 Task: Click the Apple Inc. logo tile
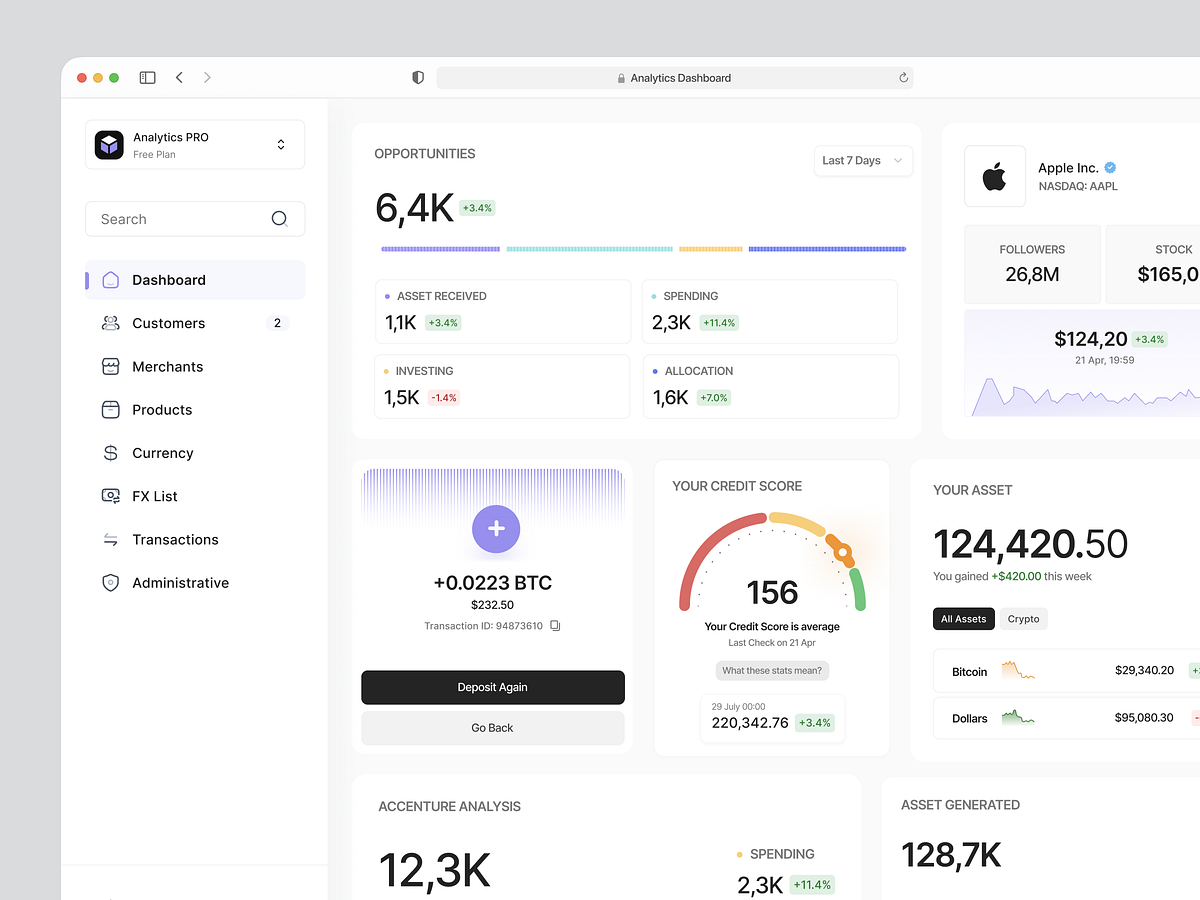[x=994, y=177]
